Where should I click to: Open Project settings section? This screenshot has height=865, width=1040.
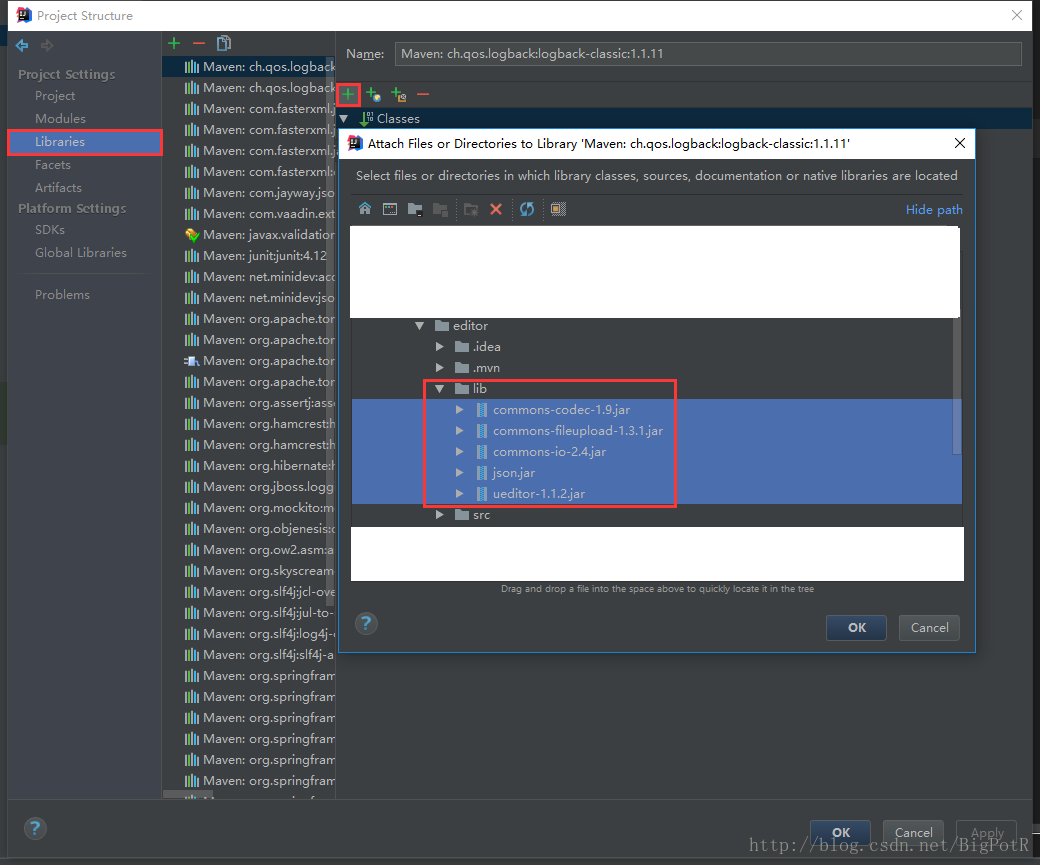click(55, 96)
